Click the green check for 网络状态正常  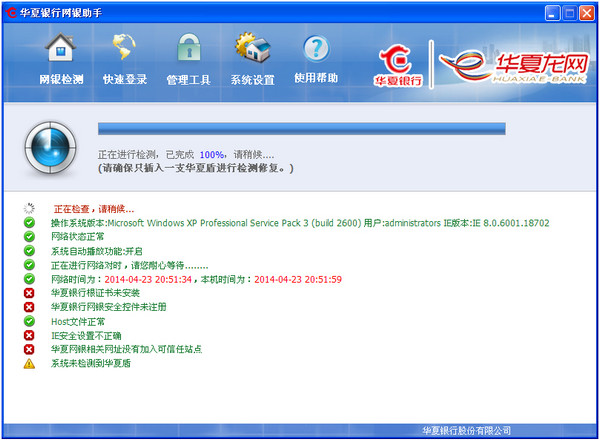pos(29,236)
